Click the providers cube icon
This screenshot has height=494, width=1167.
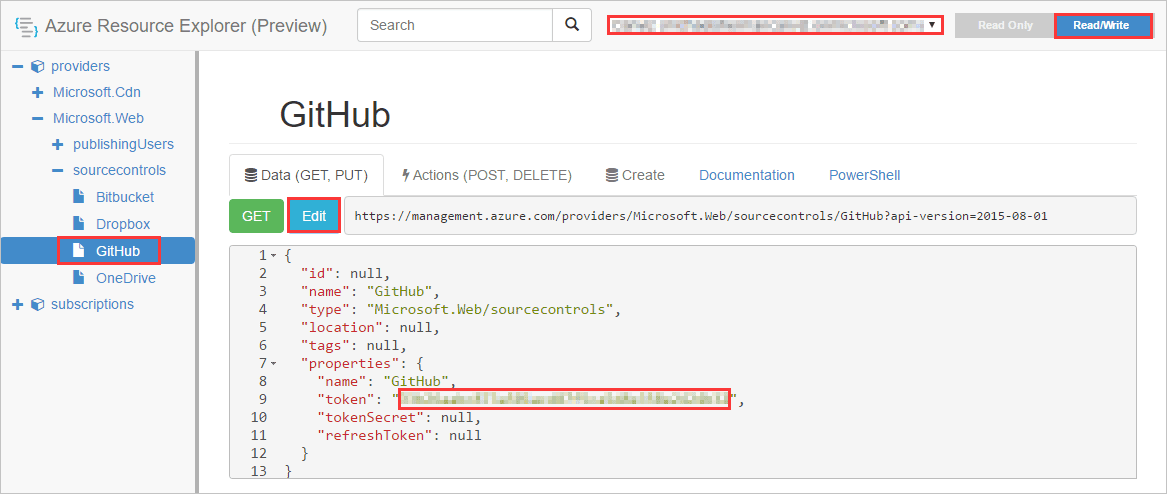click(37, 67)
